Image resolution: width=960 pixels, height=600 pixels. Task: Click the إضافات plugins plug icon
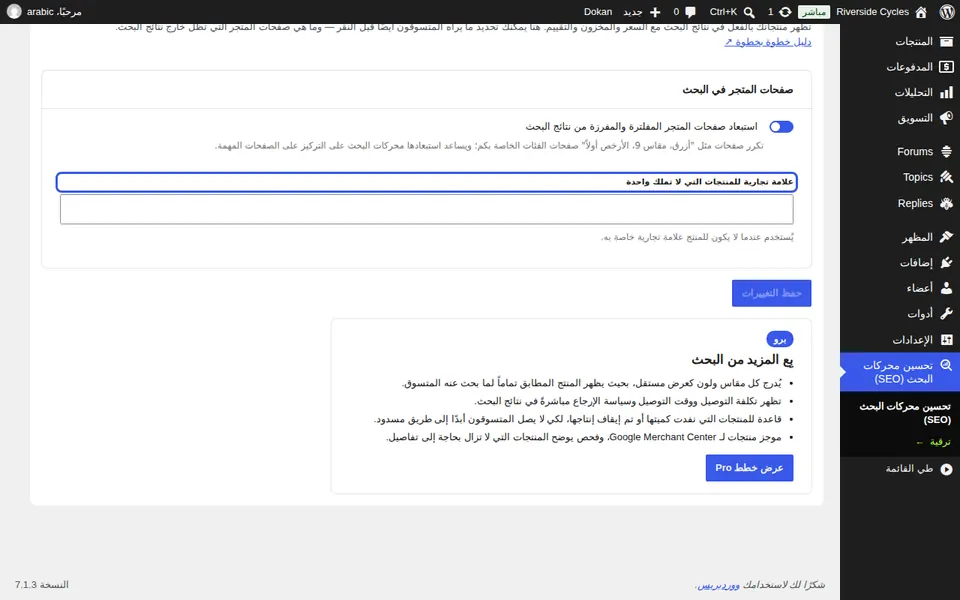pyautogui.click(x=947, y=262)
